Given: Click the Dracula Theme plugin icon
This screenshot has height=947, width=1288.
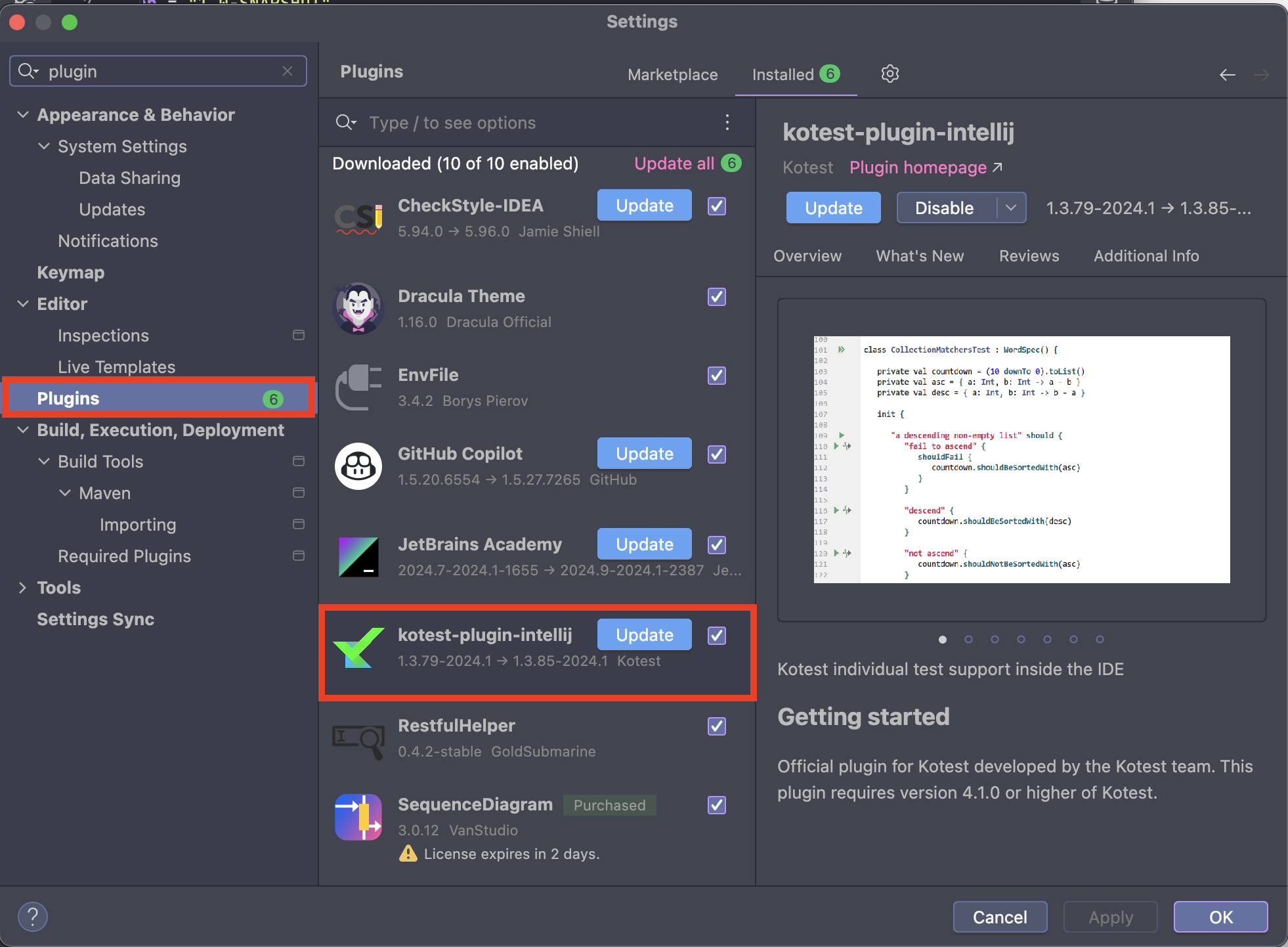Looking at the screenshot, I should [358, 309].
